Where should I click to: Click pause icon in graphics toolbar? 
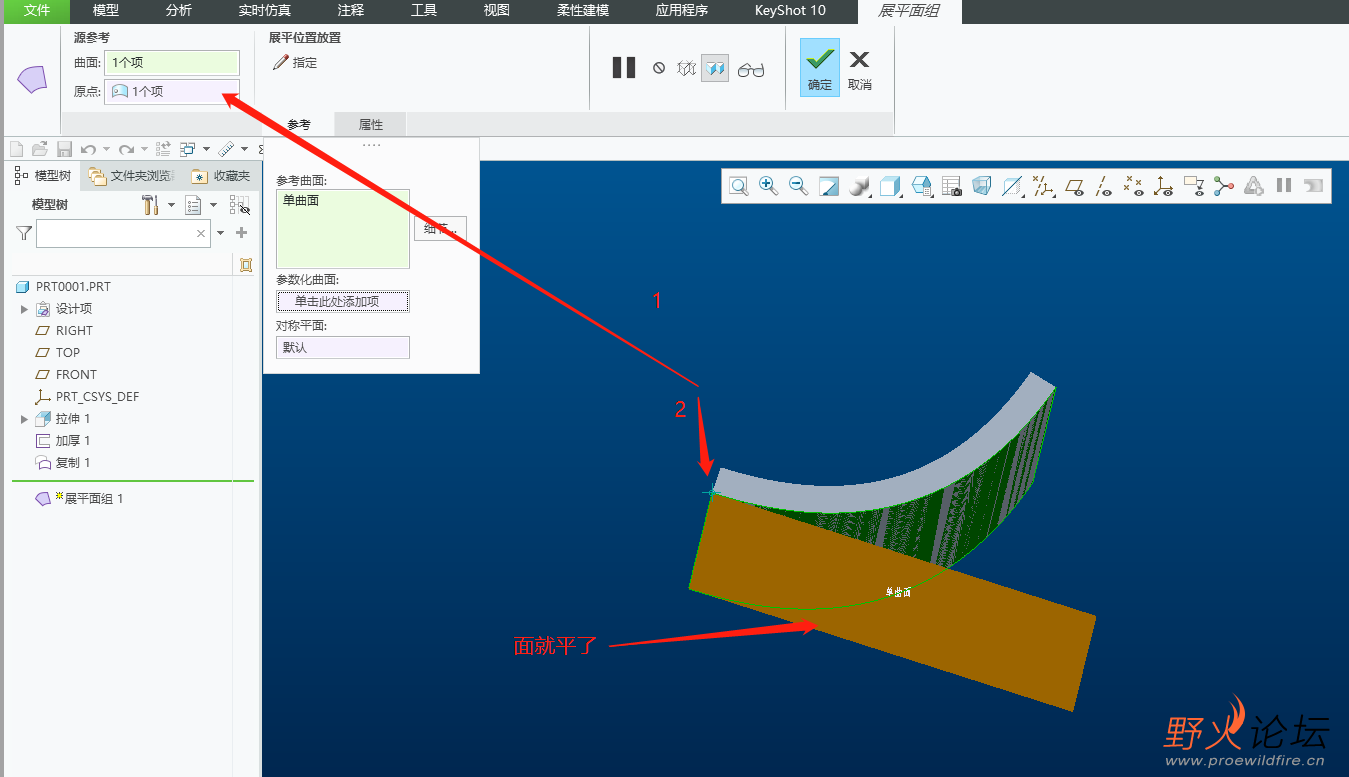coord(1284,185)
